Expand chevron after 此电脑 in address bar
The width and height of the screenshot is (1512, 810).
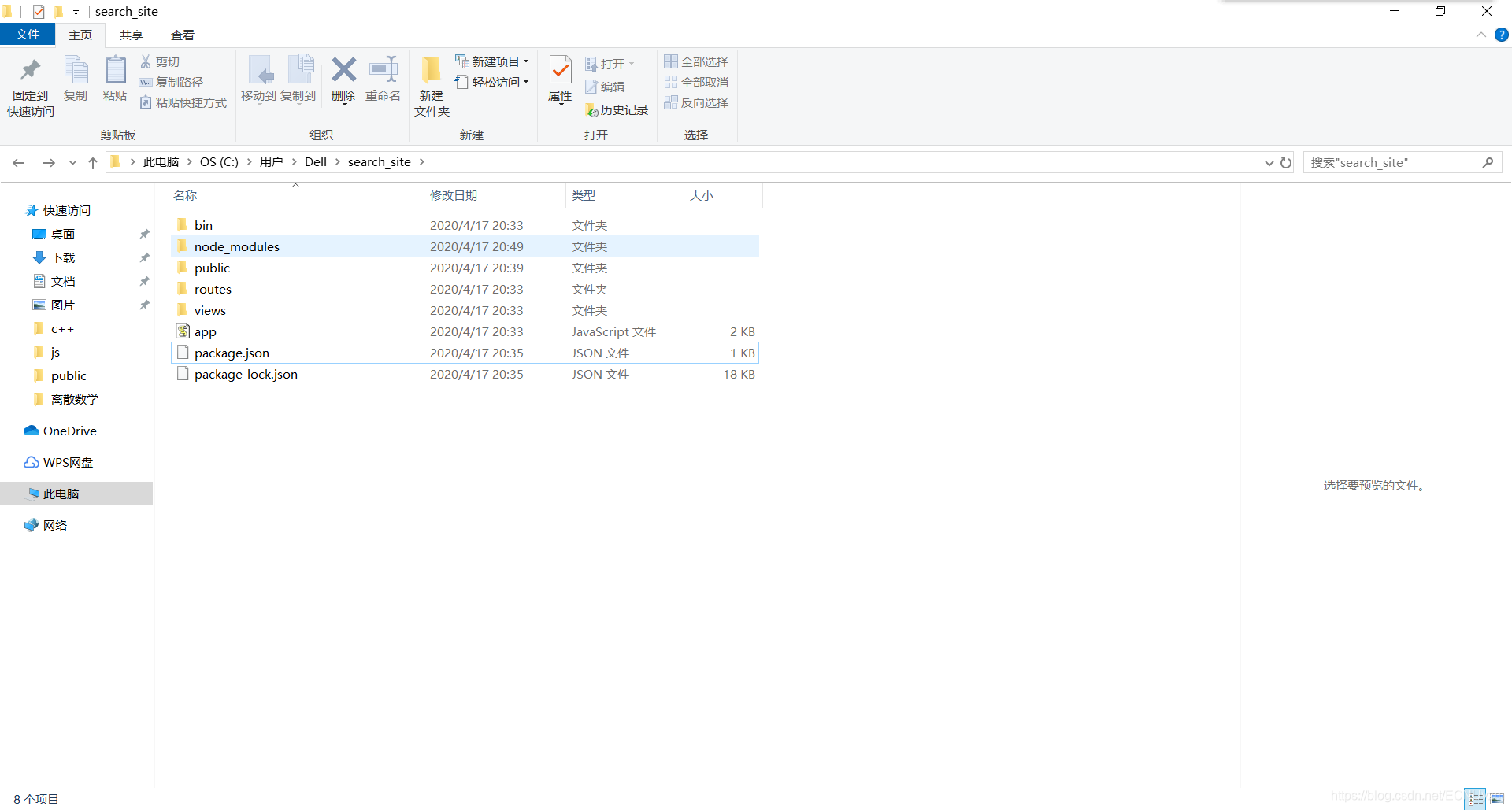(189, 161)
